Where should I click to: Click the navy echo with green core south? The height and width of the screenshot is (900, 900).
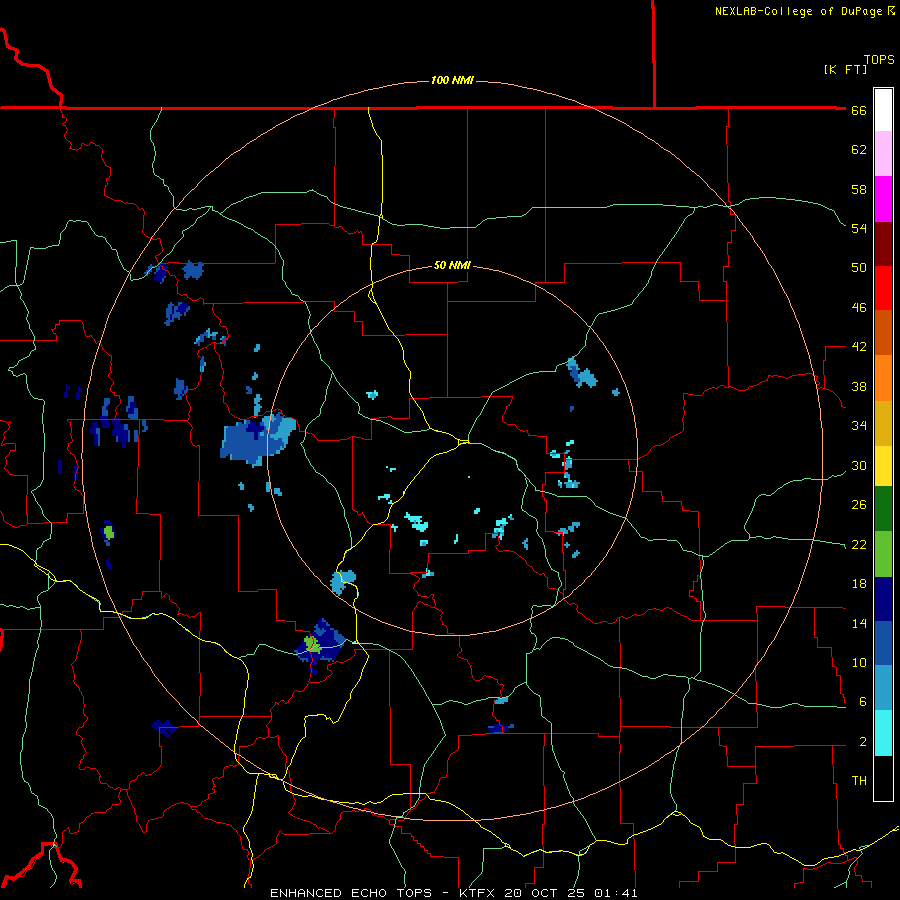coord(320,644)
